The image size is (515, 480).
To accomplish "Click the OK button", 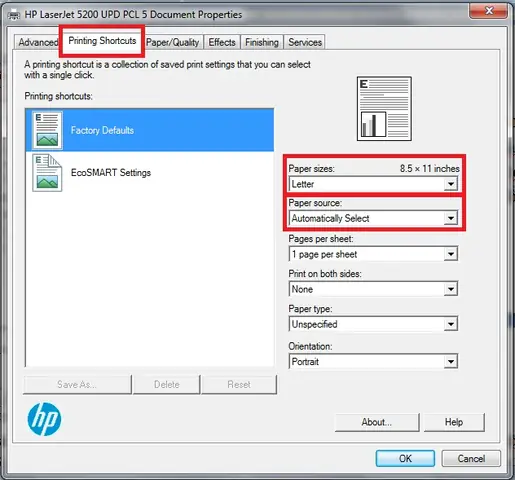I will click(x=405, y=458).
